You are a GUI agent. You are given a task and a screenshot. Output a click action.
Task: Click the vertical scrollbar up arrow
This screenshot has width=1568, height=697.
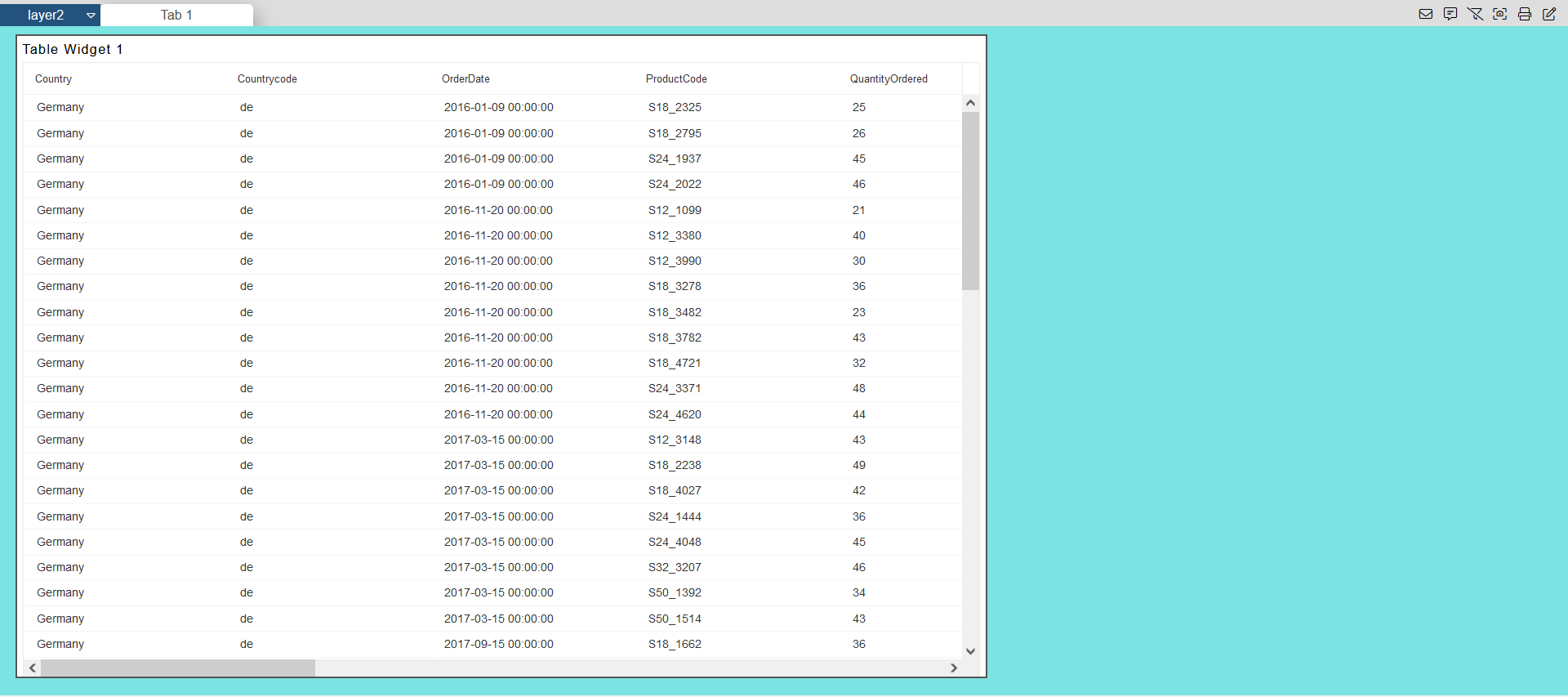coord(970,103)
